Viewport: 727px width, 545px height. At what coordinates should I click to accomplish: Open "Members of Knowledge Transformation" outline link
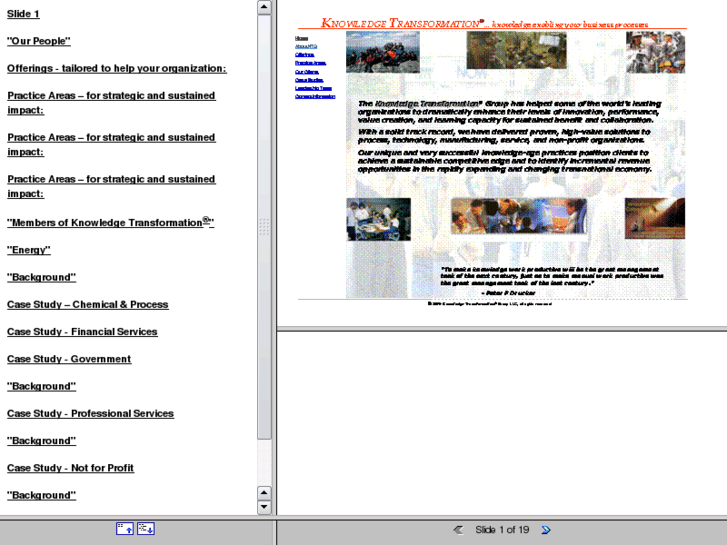click(x=110, y=222)
